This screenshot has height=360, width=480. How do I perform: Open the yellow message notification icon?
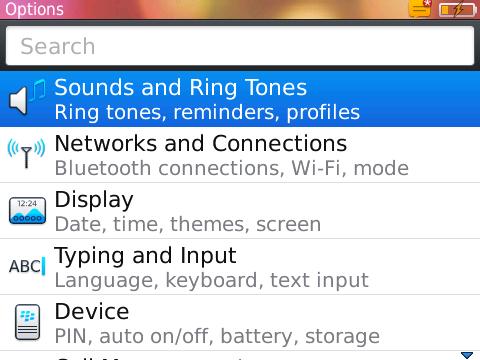tap(420, 8)
